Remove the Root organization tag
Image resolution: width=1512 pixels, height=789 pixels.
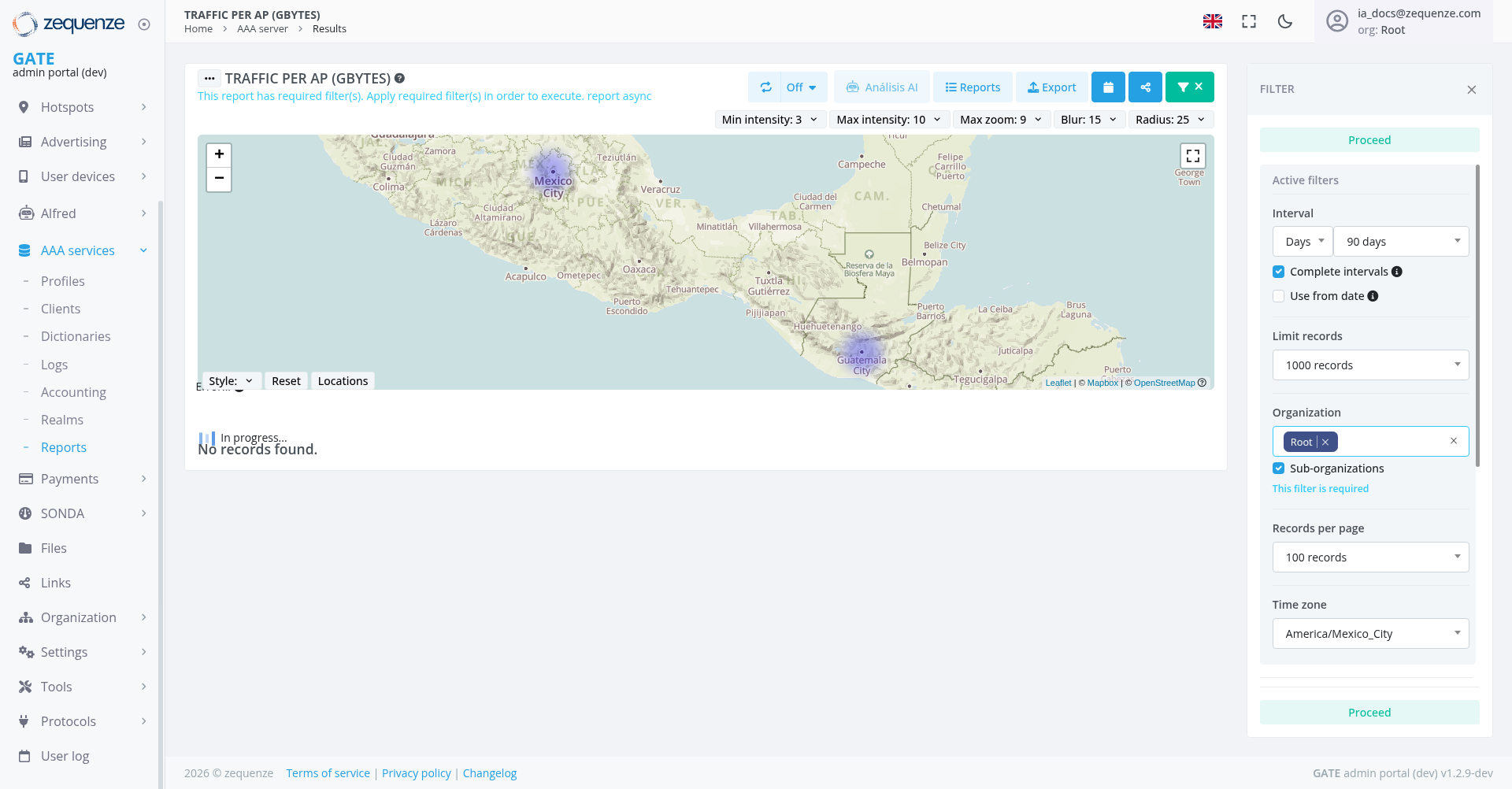pyautogui.click(x=1325, y=443)
